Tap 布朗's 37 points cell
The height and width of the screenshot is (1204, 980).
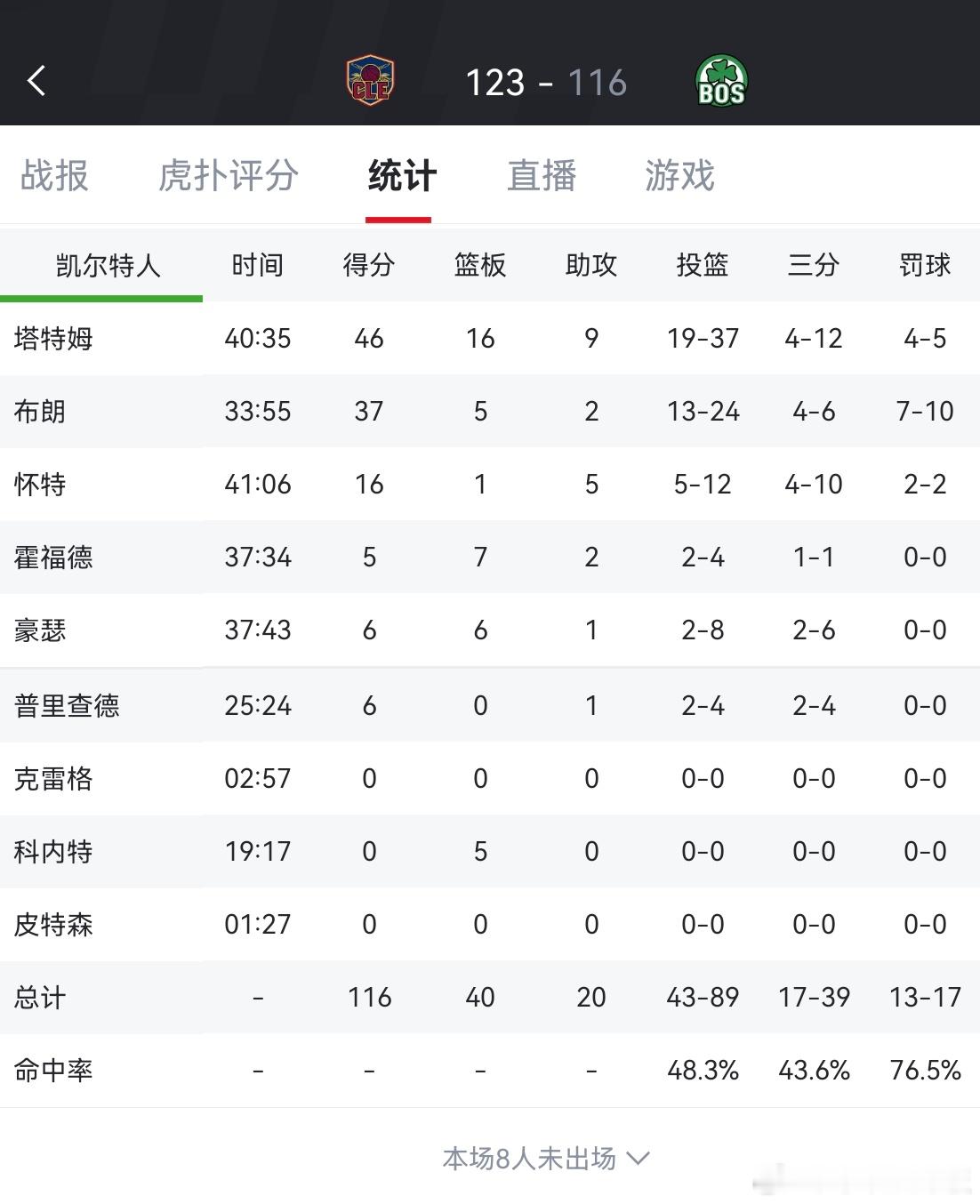pyautogui.click(x=369, y=411)
